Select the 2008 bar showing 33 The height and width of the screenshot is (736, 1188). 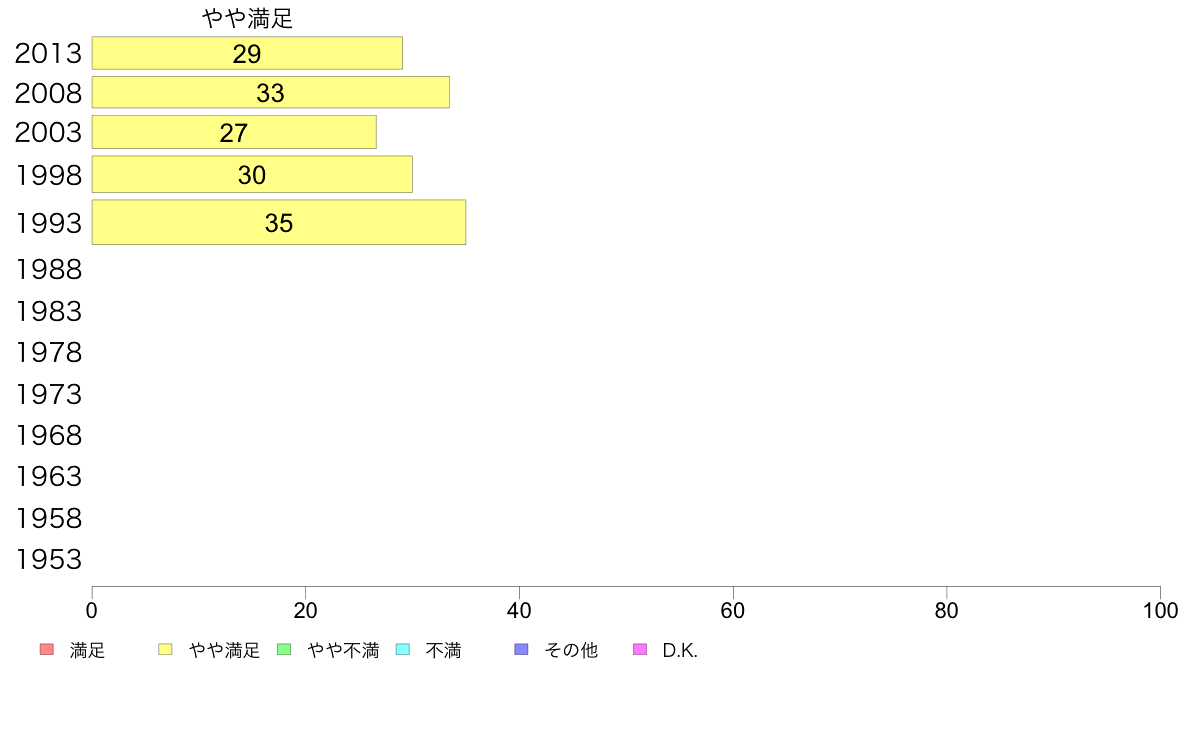pyautogui.click(x=270, y=92)
